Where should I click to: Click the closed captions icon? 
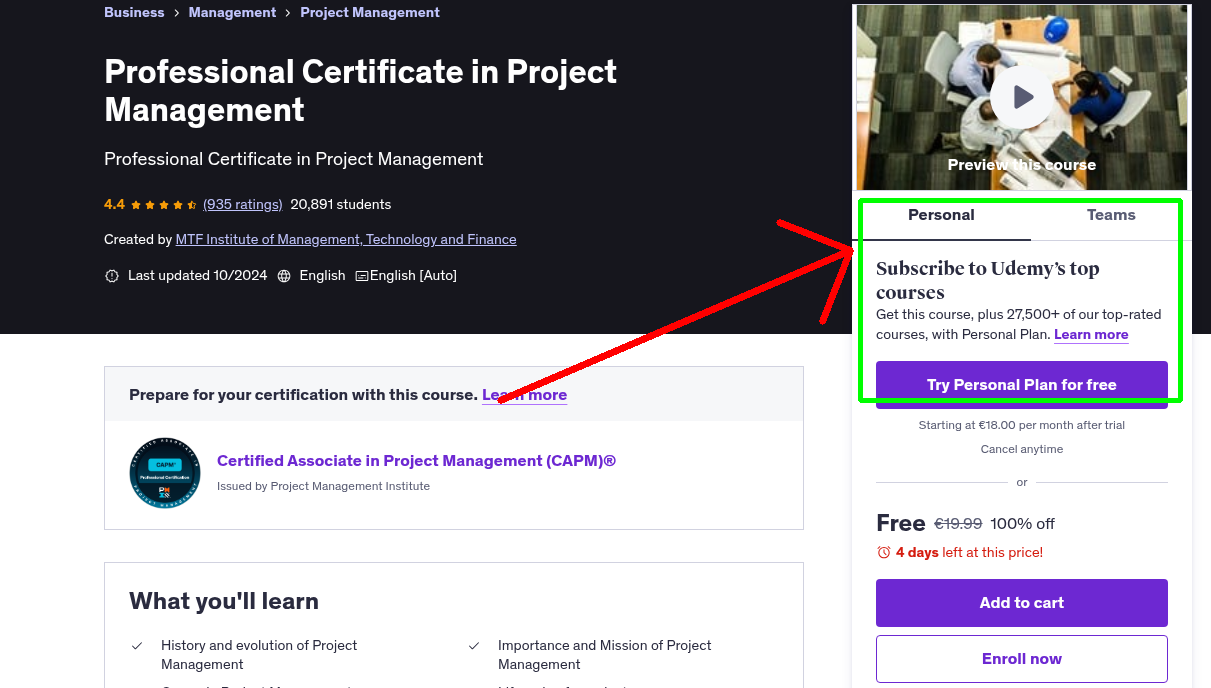point(362,276)
